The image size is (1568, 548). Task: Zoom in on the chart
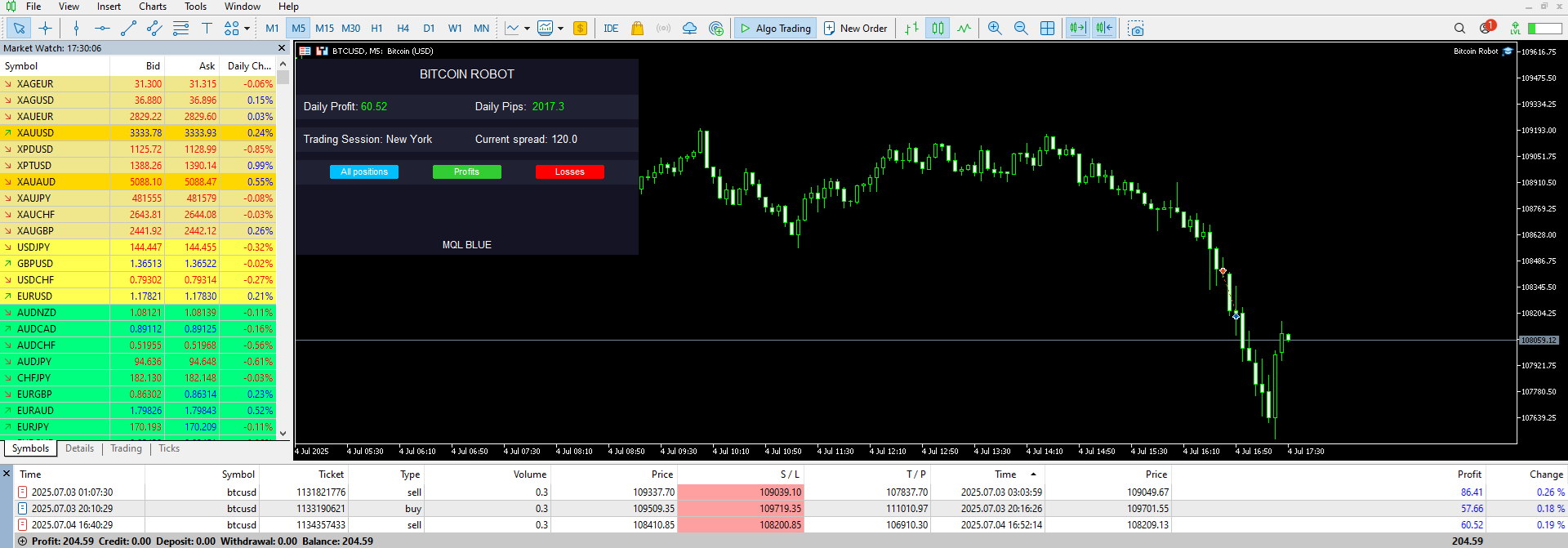(x=995, y=29)
